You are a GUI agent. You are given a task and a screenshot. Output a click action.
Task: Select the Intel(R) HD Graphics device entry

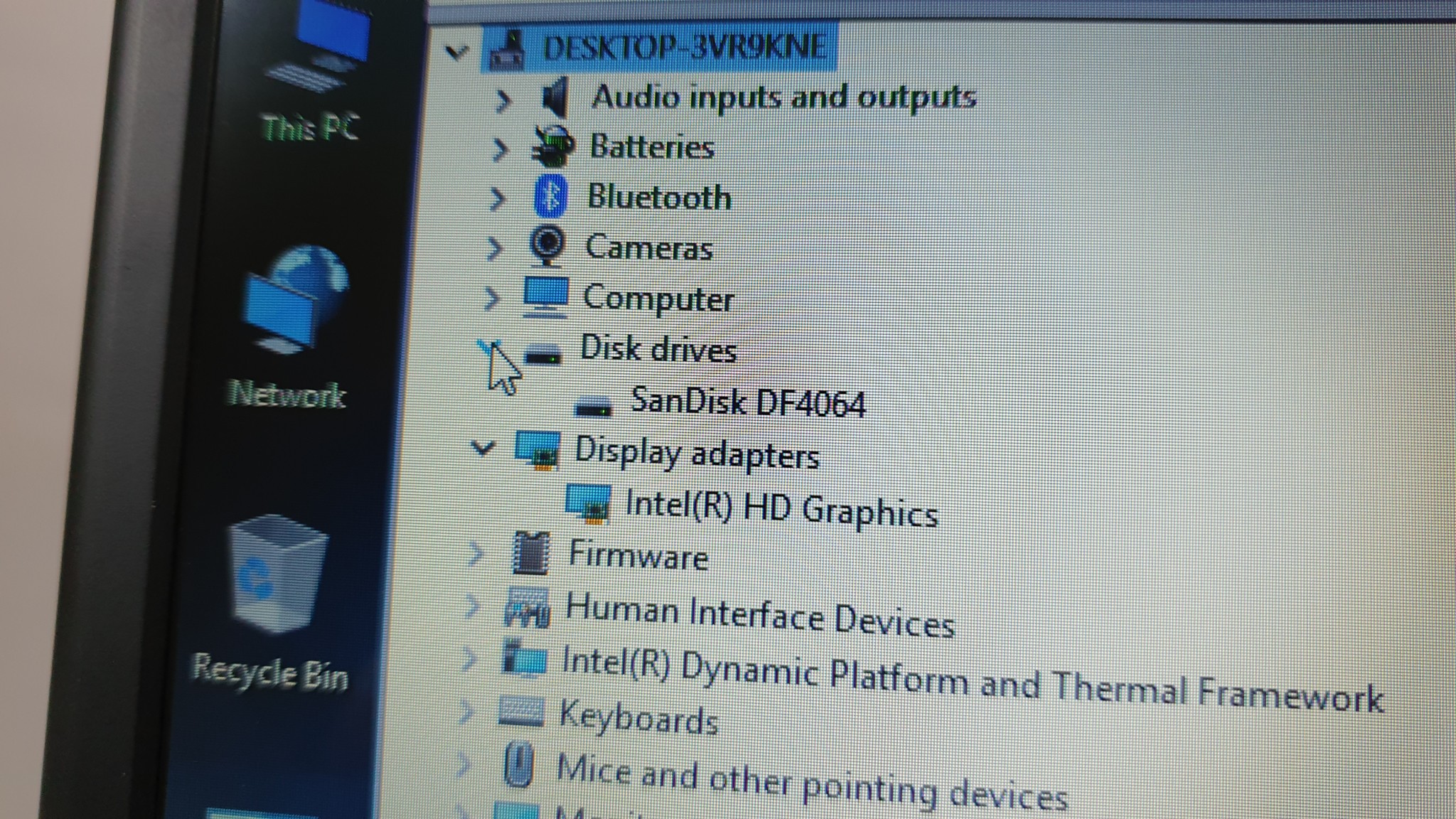[782, 509]
